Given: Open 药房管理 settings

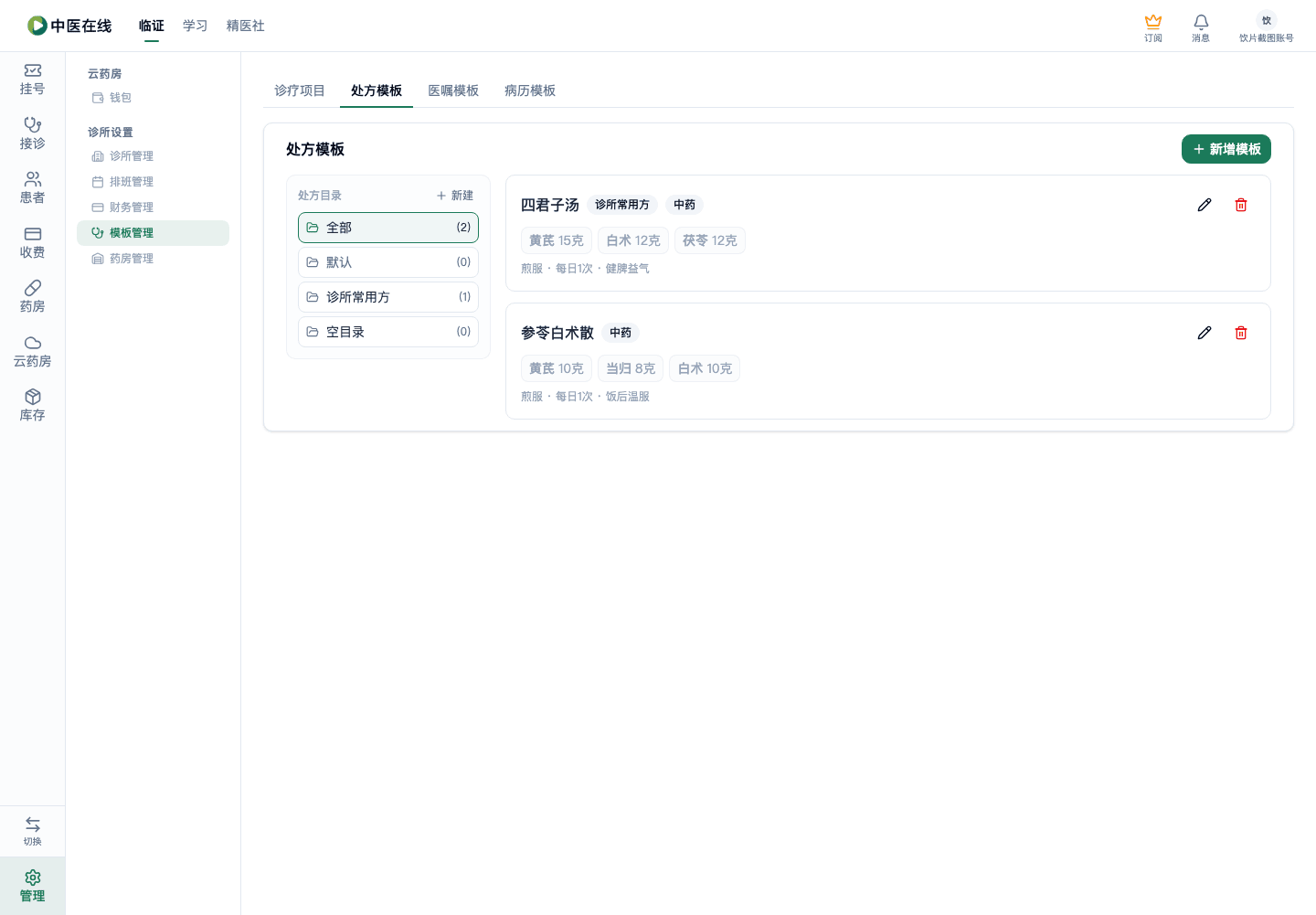Looking at the screenshot, I should coord(153,259).
